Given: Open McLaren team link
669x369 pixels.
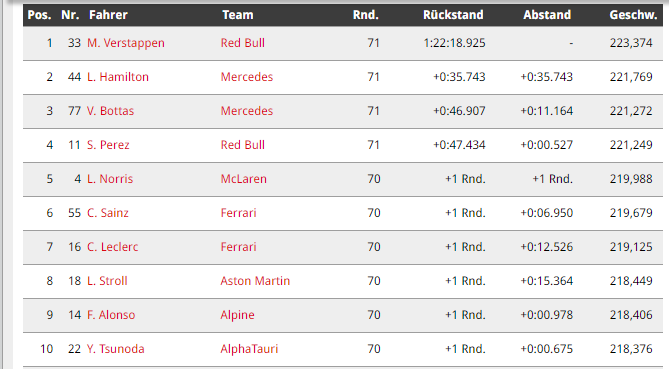Looking at the screenshot, I should 244,179.
